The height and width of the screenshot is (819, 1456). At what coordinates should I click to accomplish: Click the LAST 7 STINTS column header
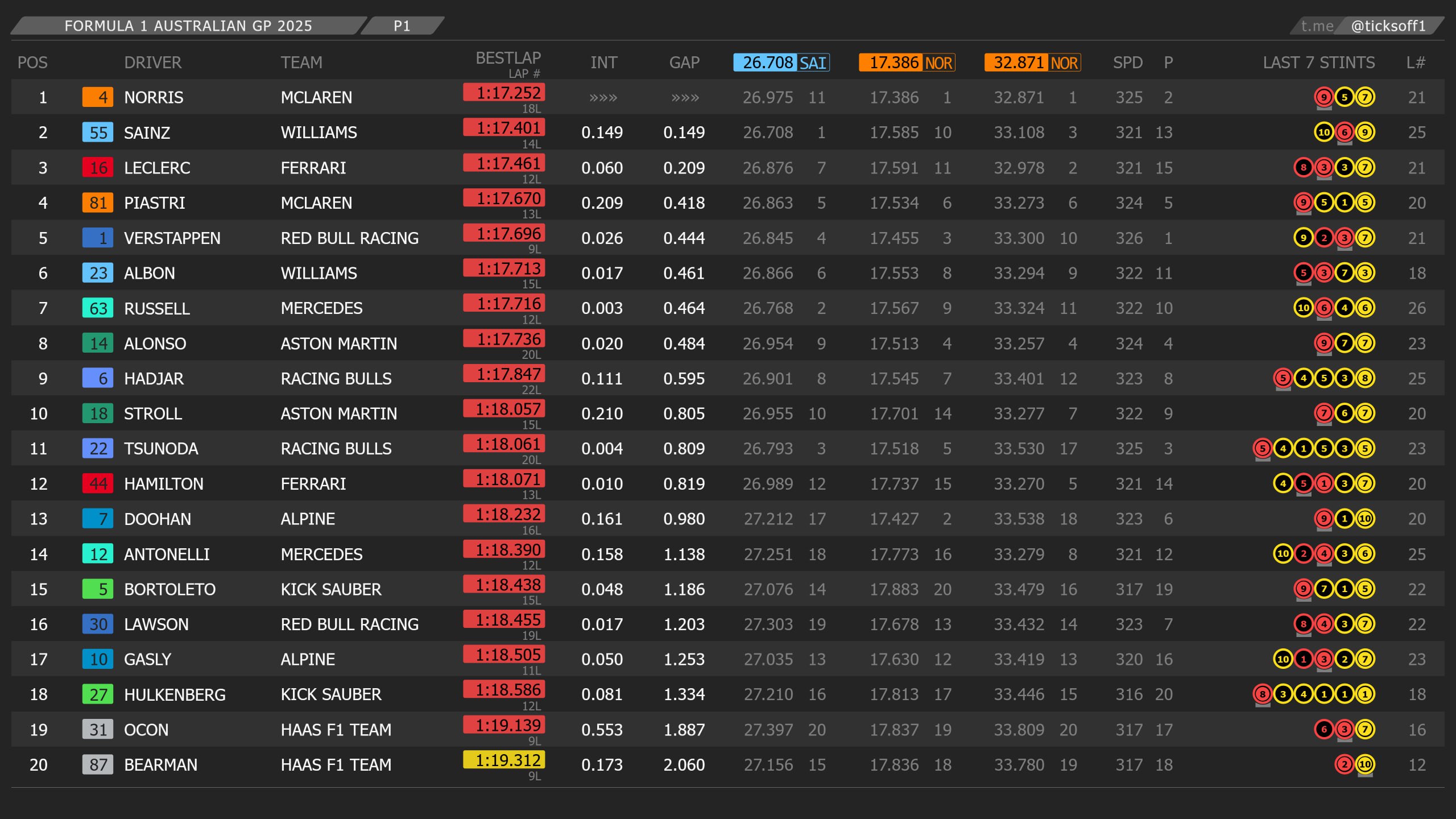pos(1319,63)
